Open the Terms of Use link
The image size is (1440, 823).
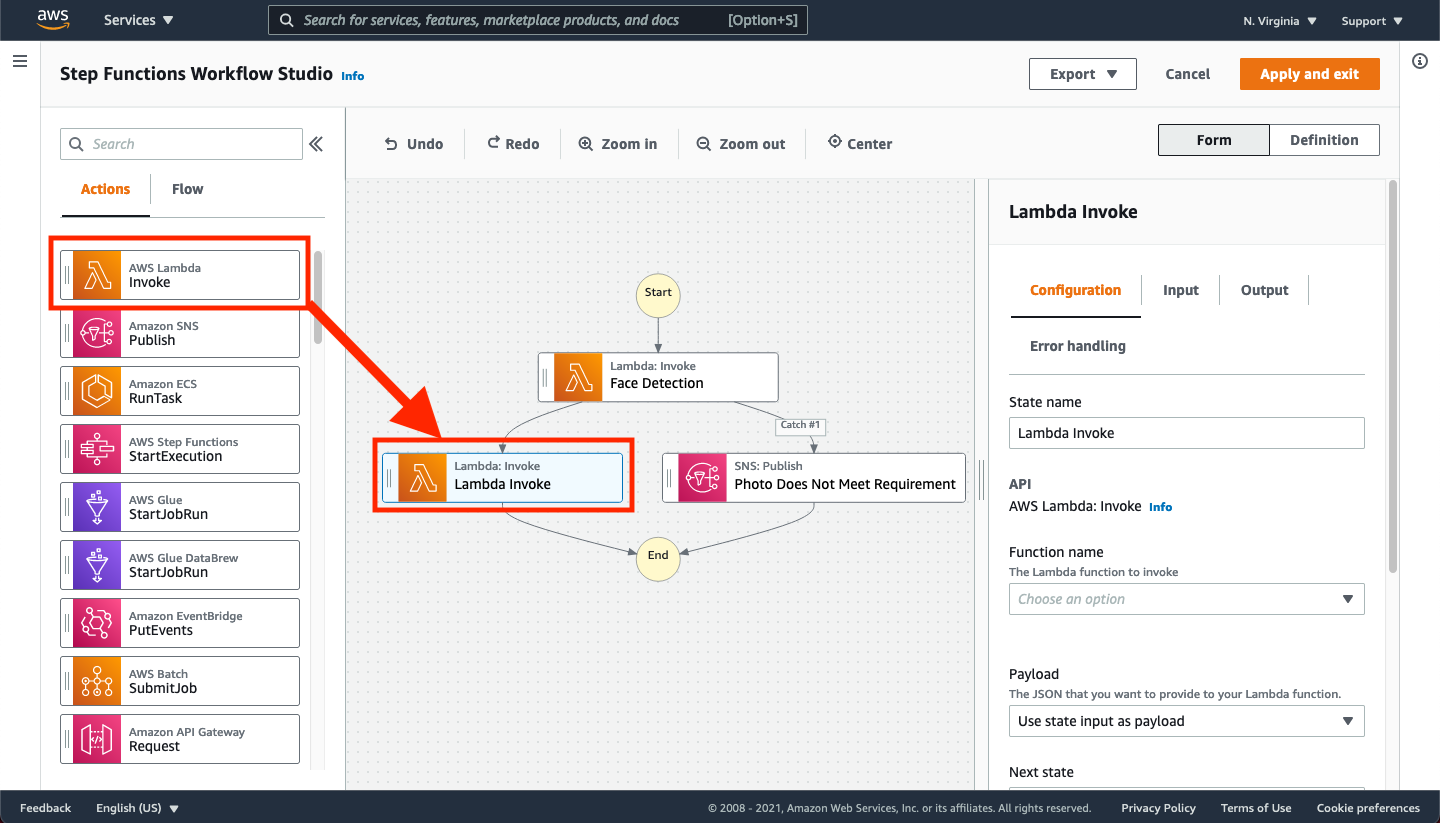click(x=1256, y=808)
